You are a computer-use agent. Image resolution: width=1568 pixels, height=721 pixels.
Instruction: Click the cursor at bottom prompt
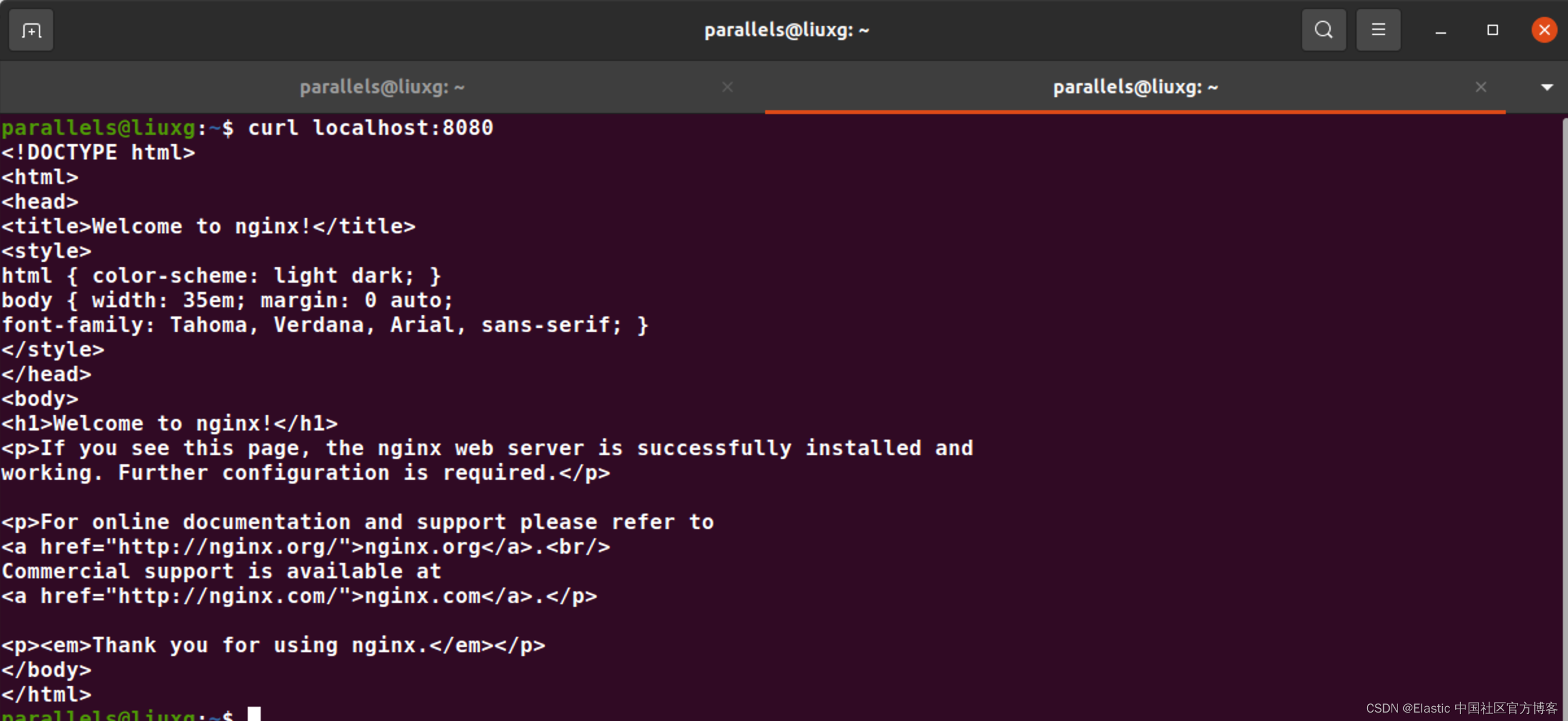pyautogui.click(x=254, y=714)
